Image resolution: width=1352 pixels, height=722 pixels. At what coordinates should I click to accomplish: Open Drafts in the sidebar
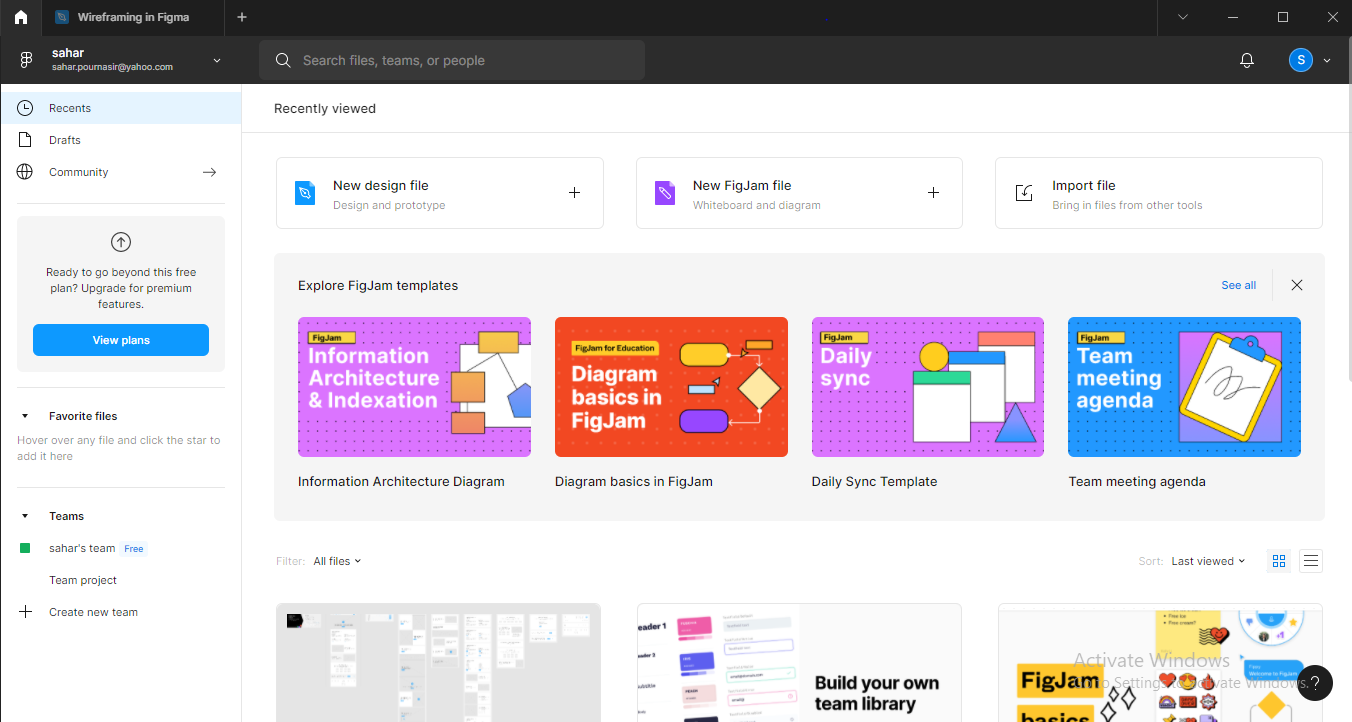coord(120,140)
